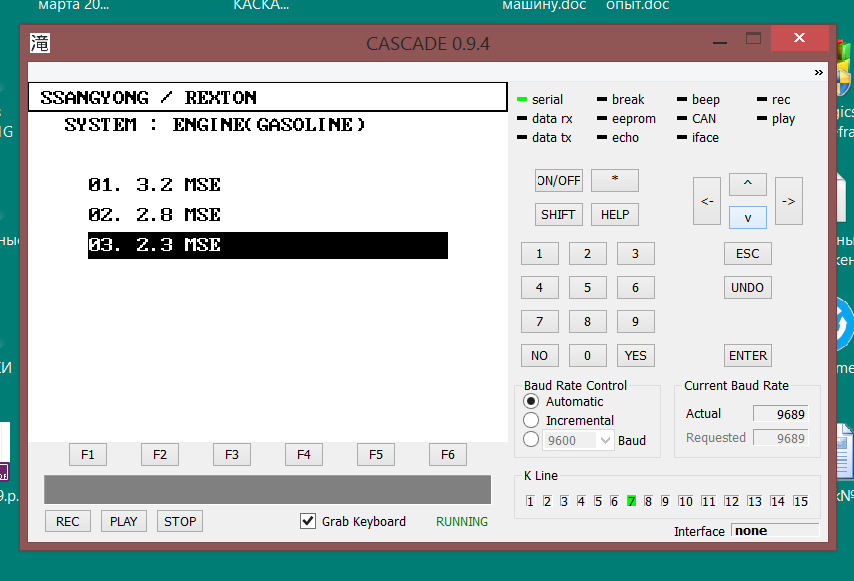Select the fixed 9600 Baud radio option
This screenshot has width=854, height=581.
(531, 439)
